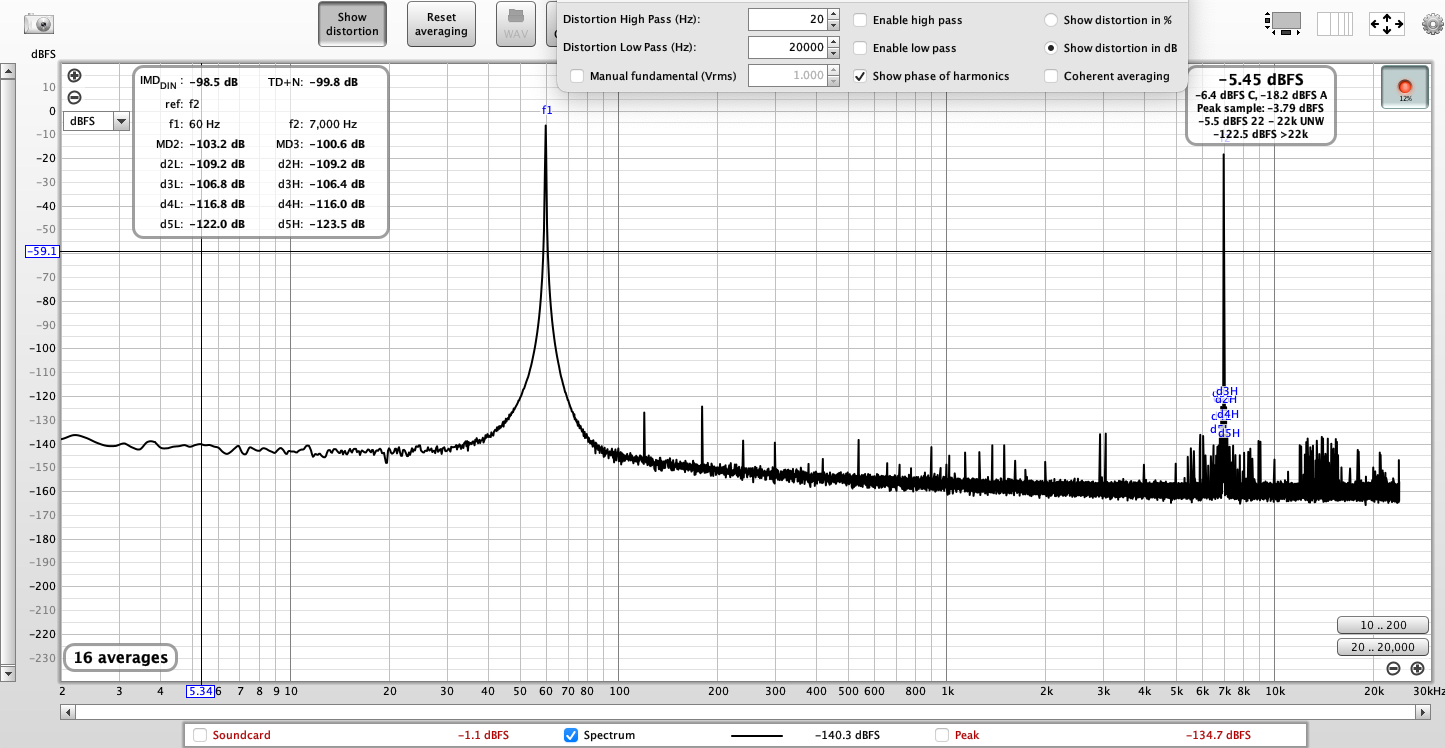Zoom out vertical axis with minus icon
1445x748 pixels.
click(74, 97)
